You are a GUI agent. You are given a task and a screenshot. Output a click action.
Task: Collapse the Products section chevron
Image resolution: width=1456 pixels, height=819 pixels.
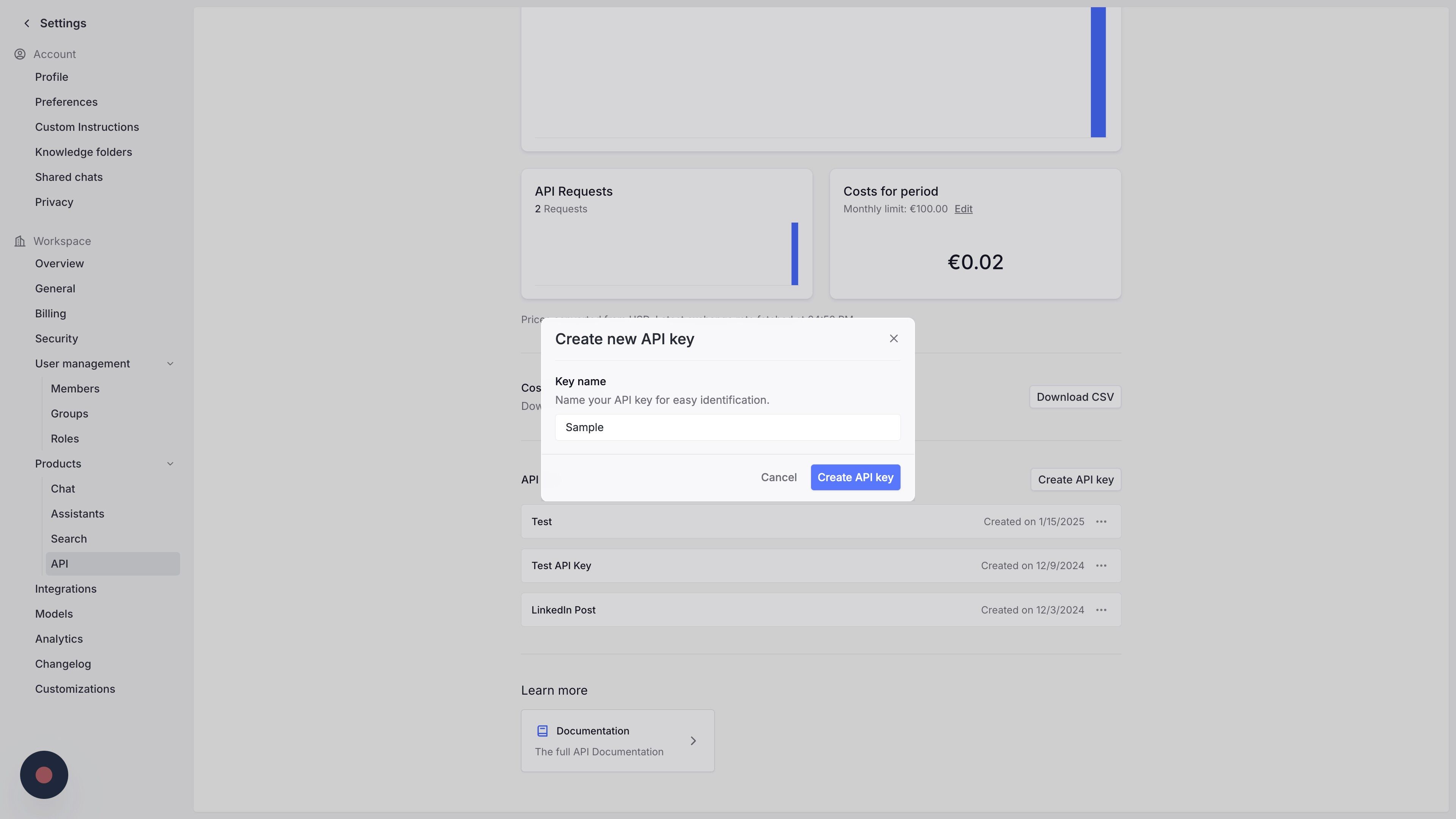click(170, 463)
